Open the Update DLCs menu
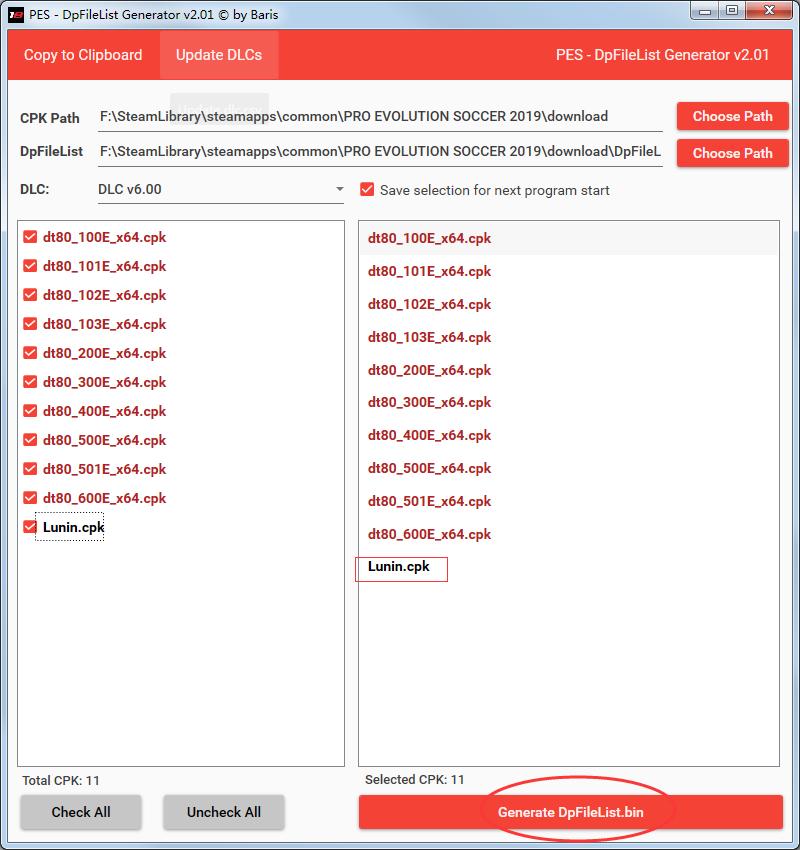800x850 pixels. (x=219, y=55)
